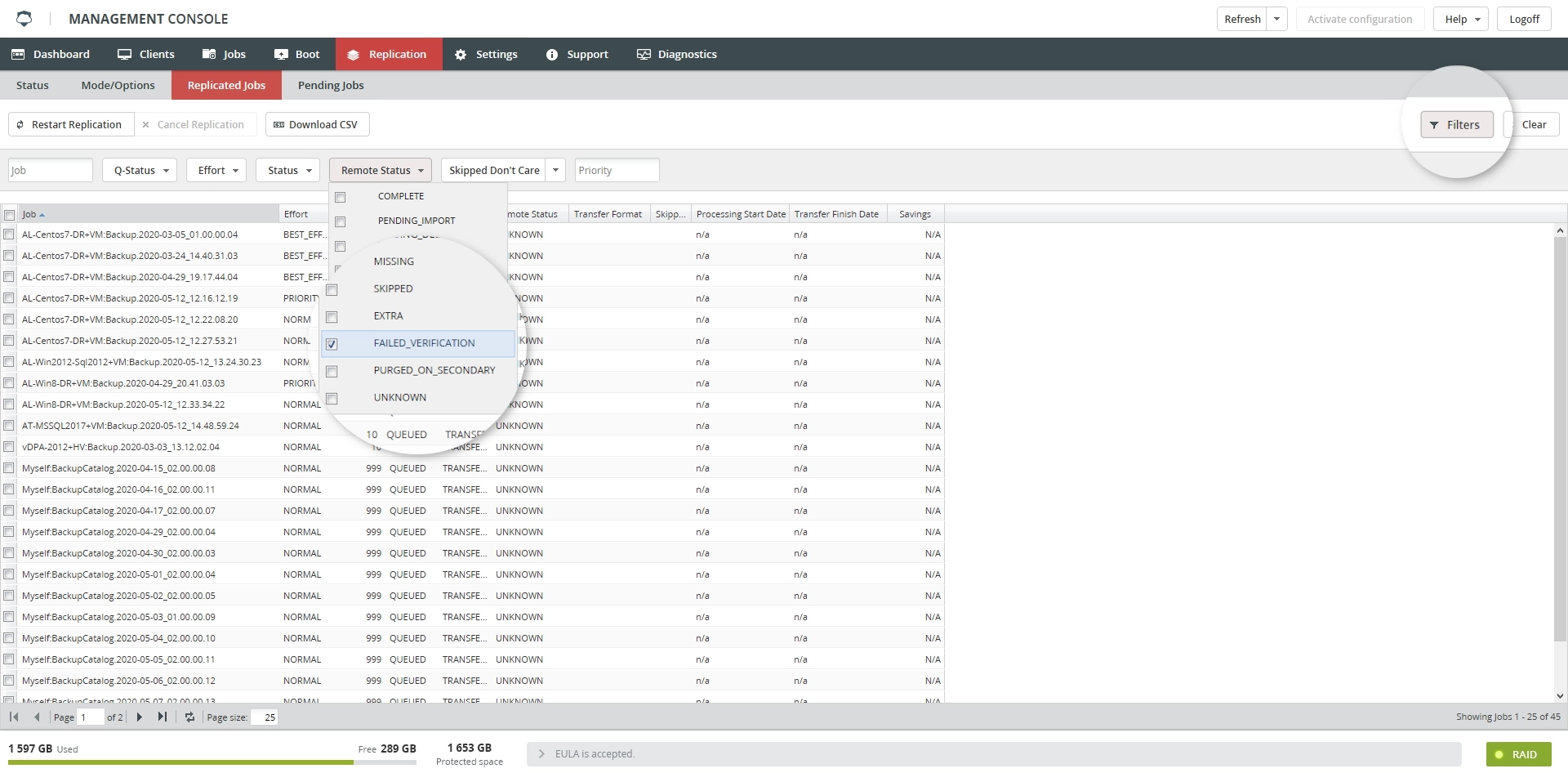The image size is (1568, 773).
Task: Click the Restart Replication button
Action: 71,124
